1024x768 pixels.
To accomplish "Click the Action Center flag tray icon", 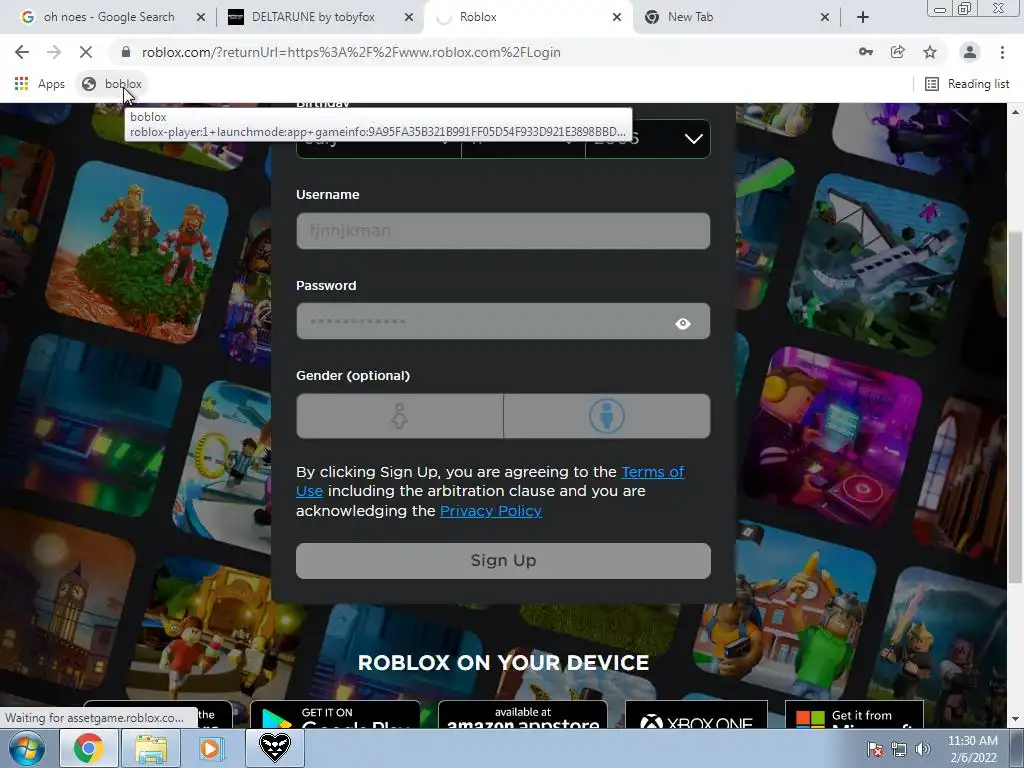I will pyautogui.click(x=875, y=749).
